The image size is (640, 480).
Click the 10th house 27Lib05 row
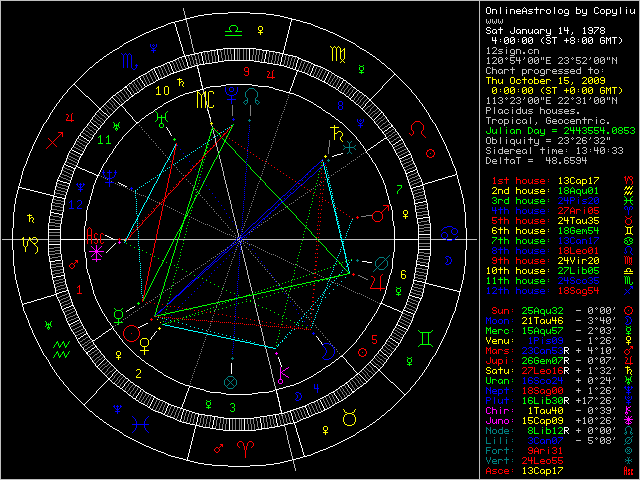pyautogui.click(x=540, y=270)
